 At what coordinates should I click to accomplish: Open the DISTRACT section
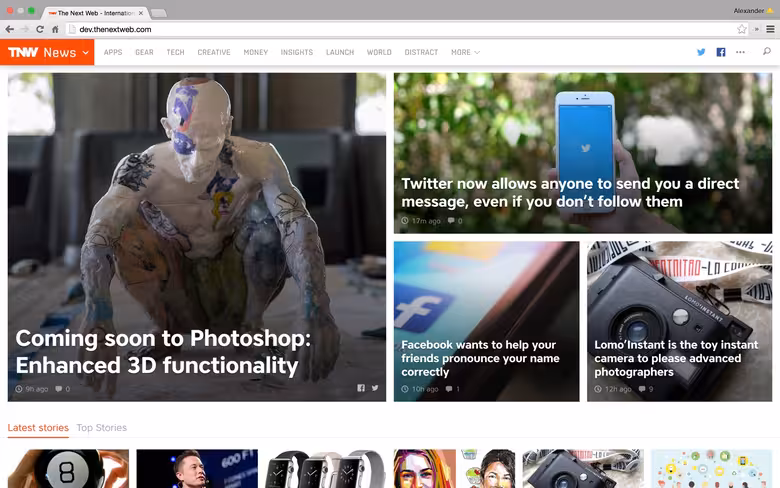click(421, 52)
